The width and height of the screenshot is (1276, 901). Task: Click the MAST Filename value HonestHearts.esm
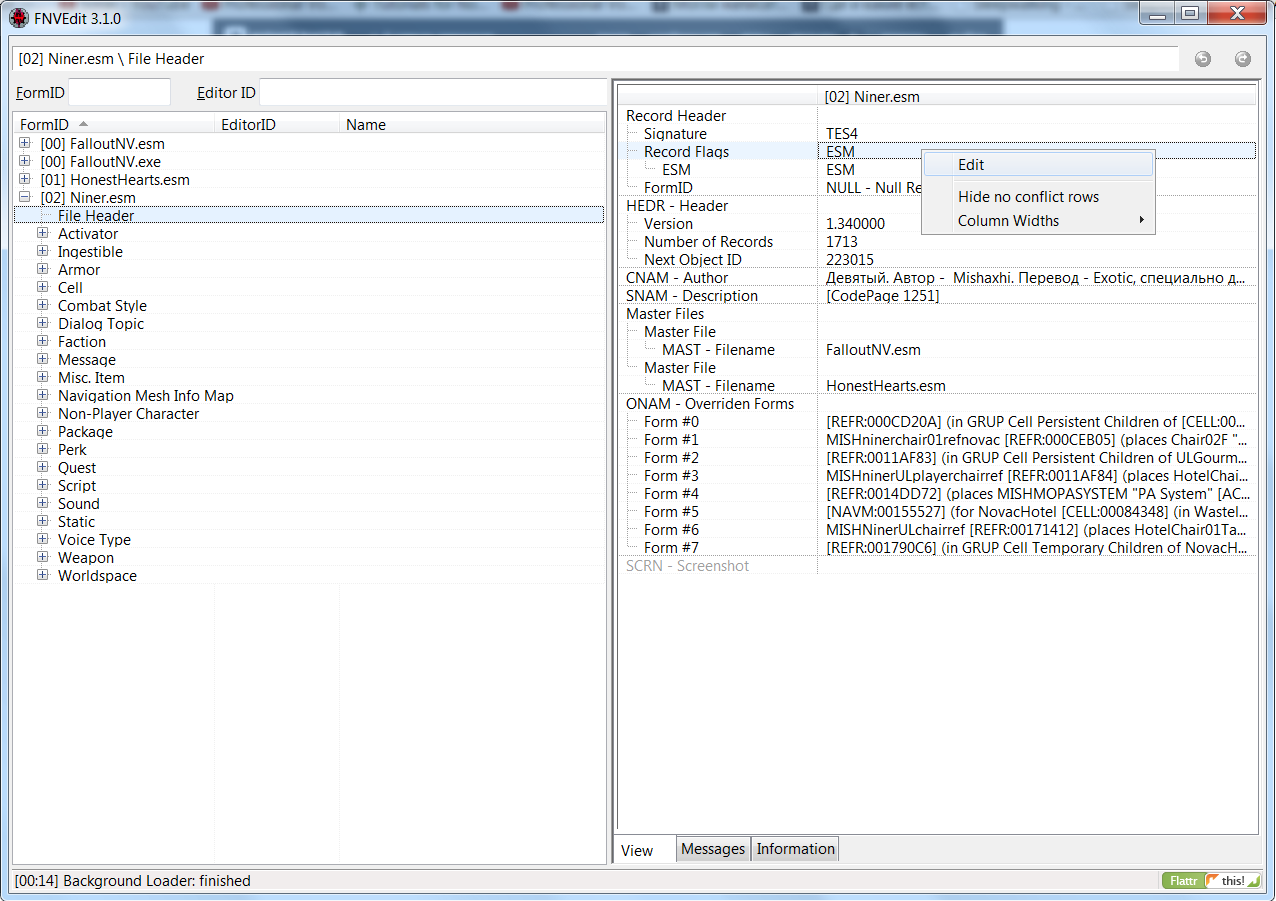pyautogui.click(x=886, y=385)
